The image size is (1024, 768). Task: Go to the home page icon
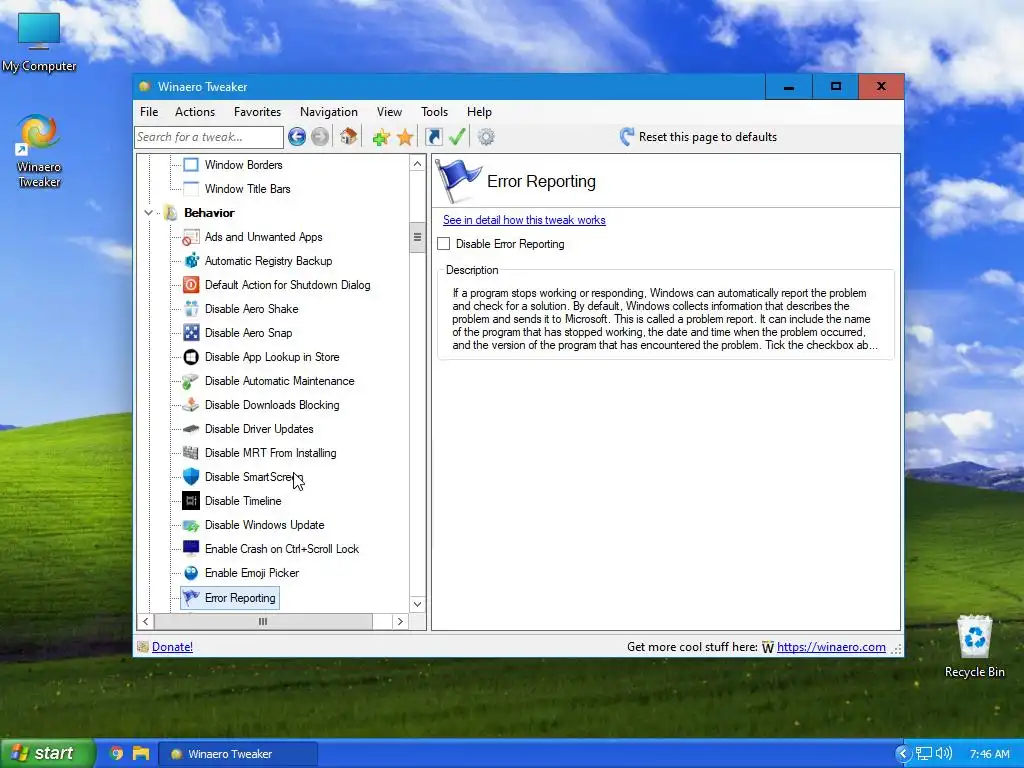(349, 136)
